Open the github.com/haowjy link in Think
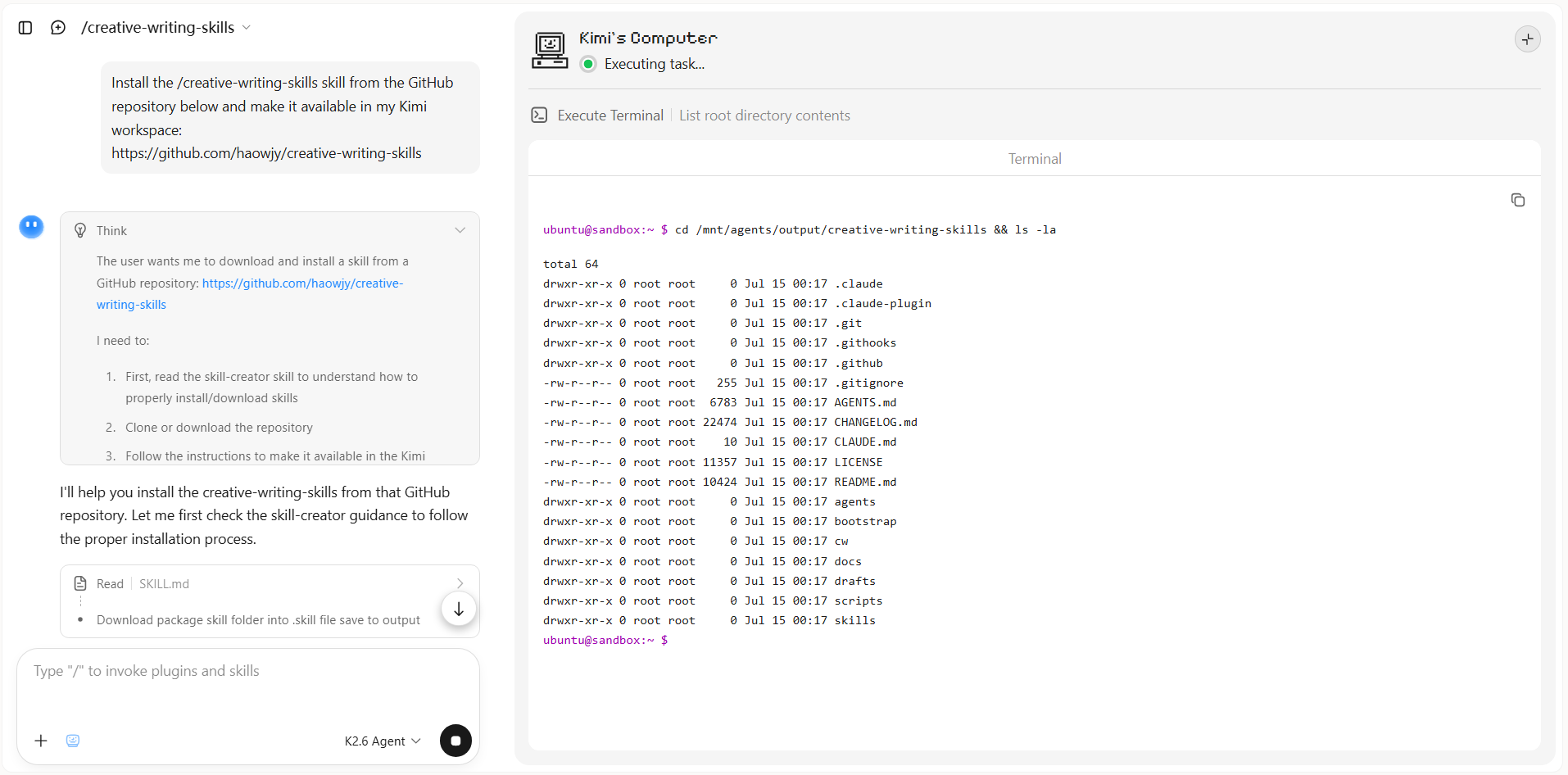The width and height of the screenshot is (1568, 775). [x=250, y=294]
